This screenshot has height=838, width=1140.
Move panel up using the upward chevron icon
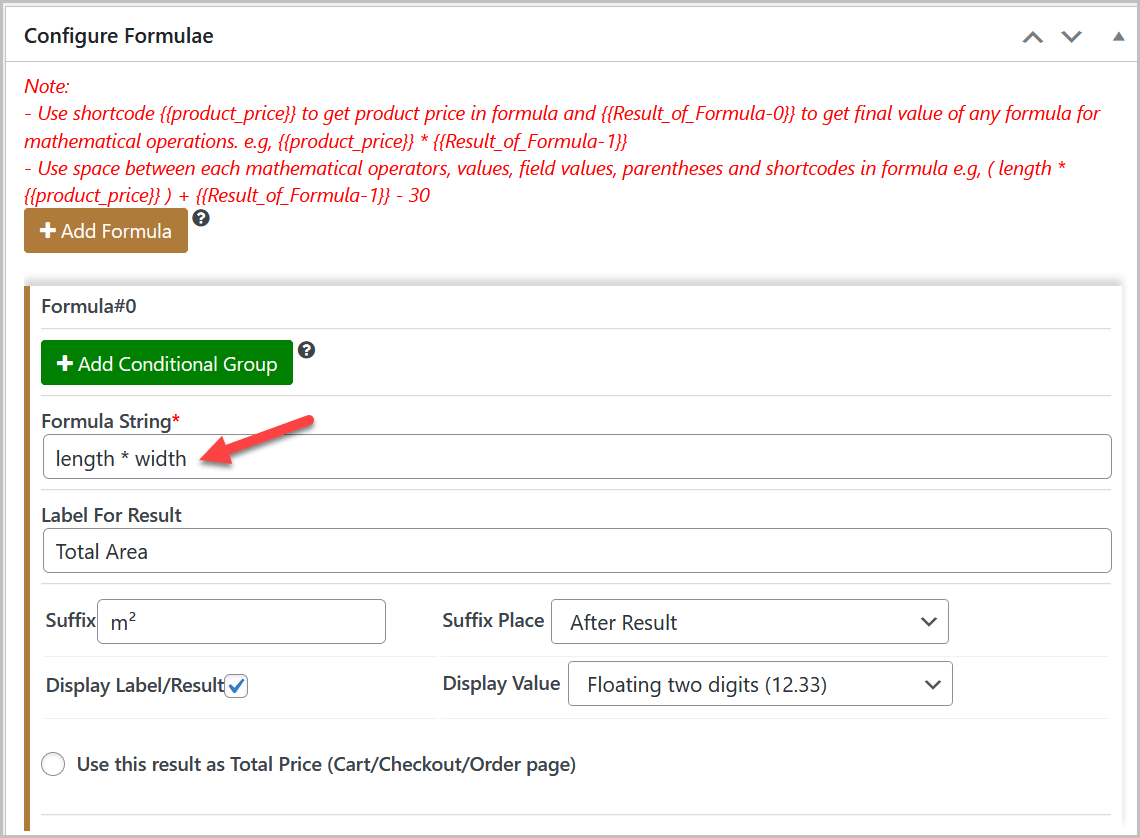coord(1032,36)
